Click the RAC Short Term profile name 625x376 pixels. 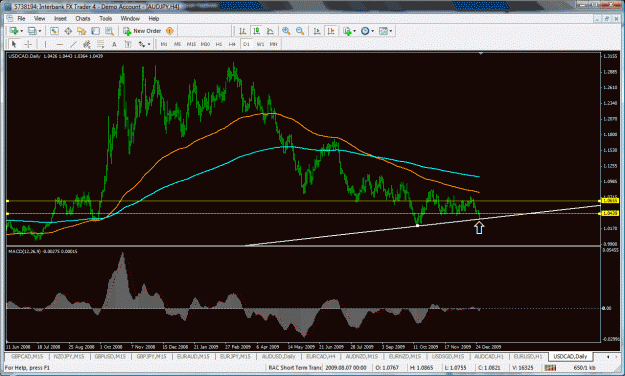pyautogui.click(x=295, y=368)
